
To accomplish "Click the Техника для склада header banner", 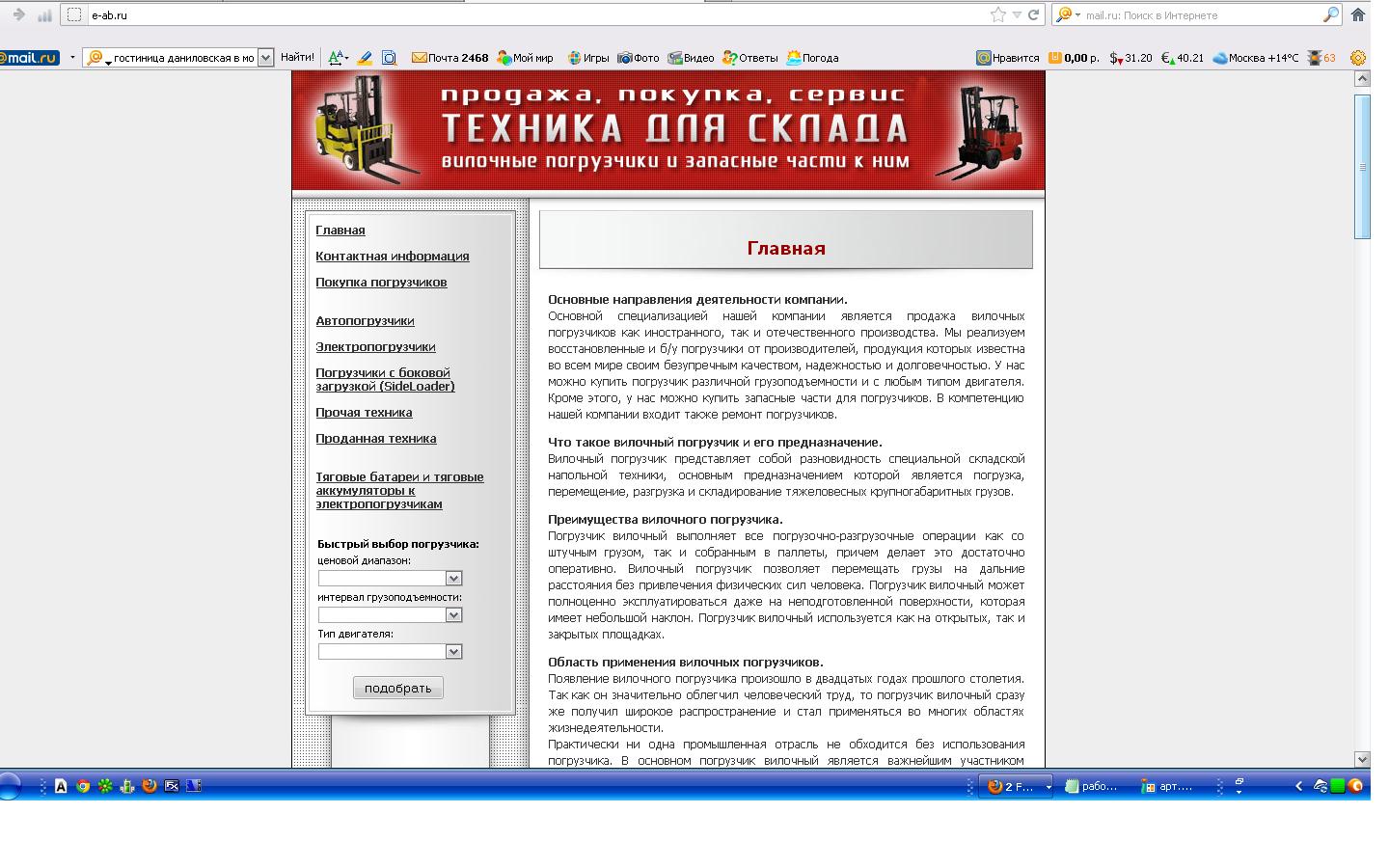I will coord(668,130).
